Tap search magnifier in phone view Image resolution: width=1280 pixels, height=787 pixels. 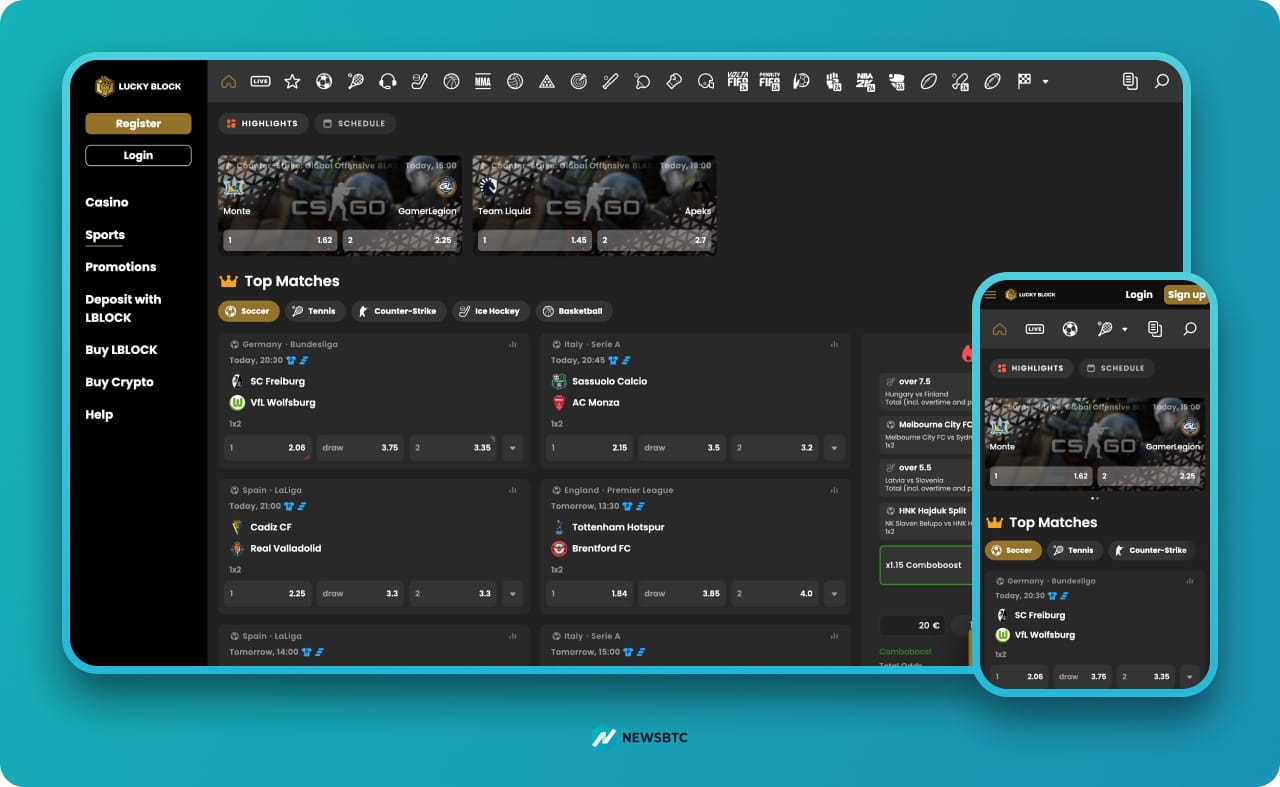click(1190, 329)
